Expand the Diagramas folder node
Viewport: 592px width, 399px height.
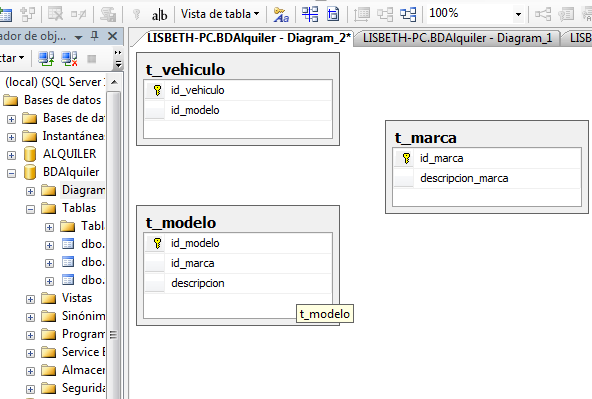tap(30, 191)
